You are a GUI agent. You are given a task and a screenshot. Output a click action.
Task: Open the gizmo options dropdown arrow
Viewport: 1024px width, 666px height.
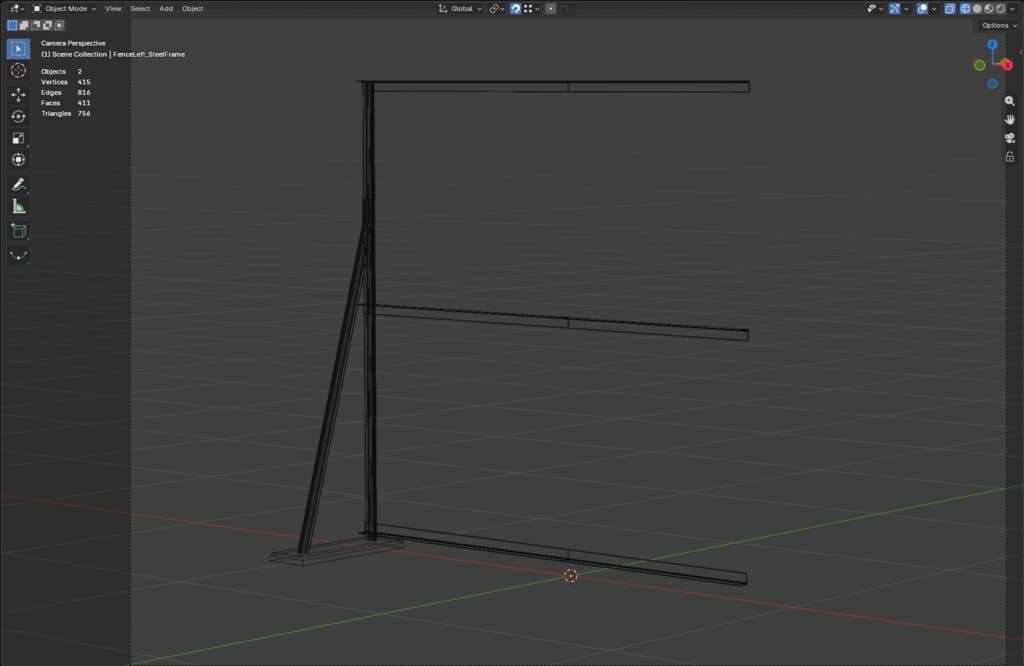pos(906,8)
